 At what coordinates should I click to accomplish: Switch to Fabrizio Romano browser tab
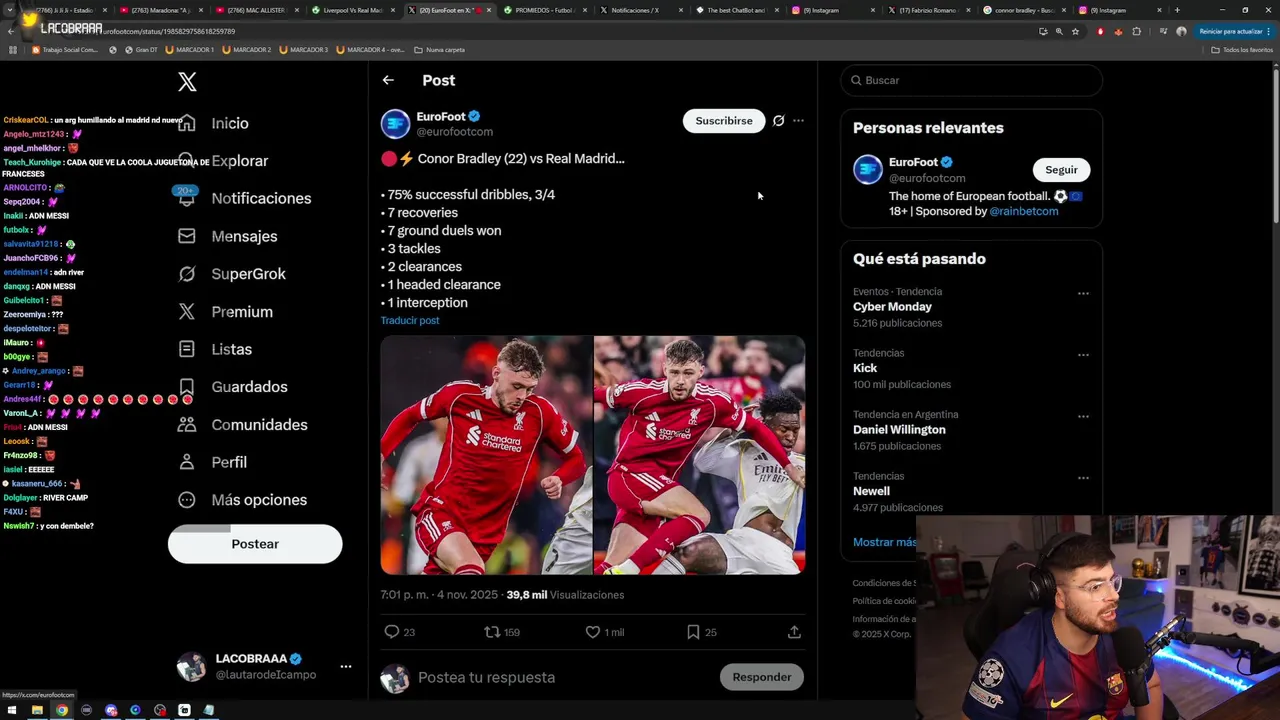pos(928,10)
